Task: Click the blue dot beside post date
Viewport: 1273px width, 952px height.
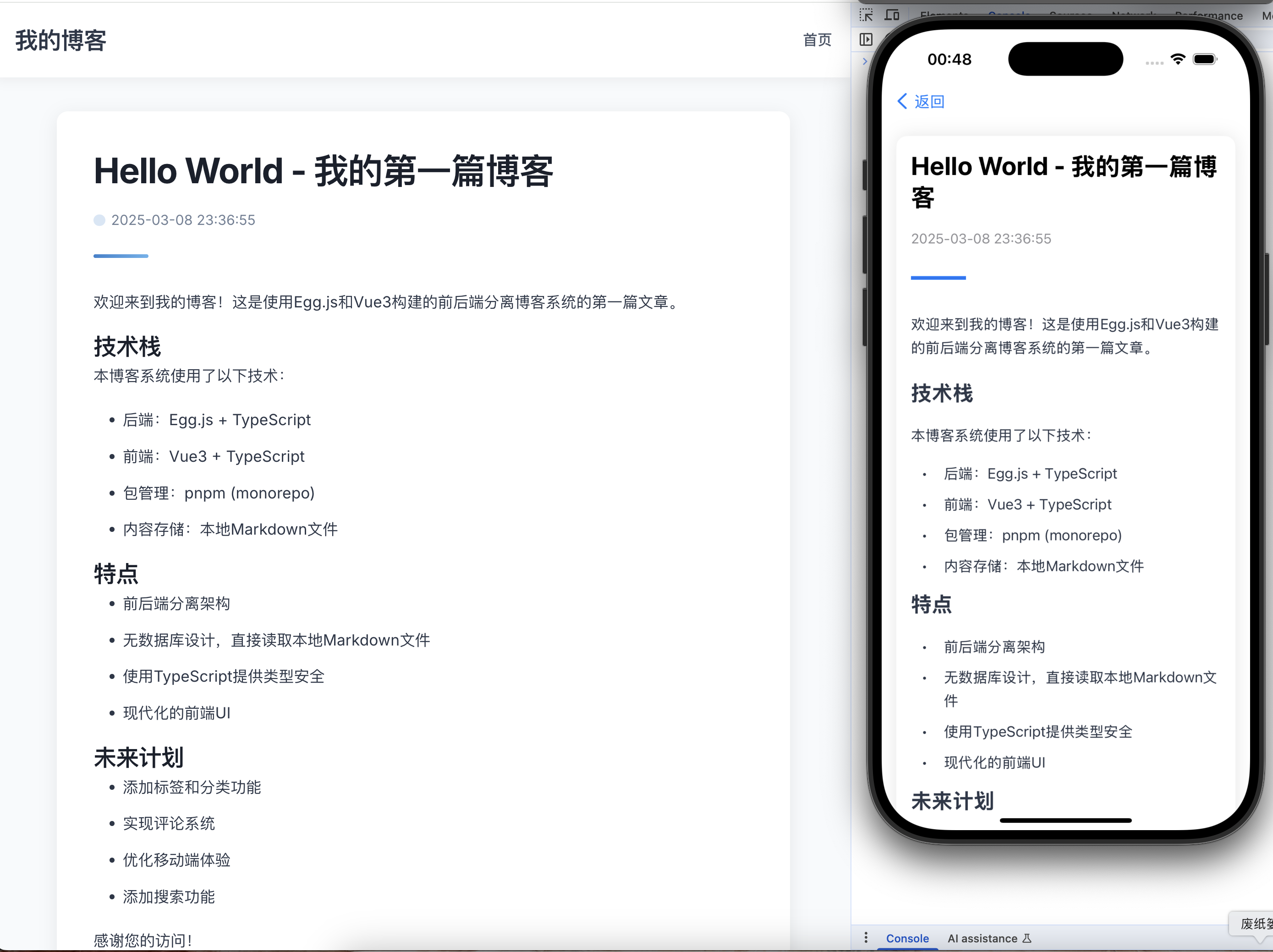Action: coord(99,220)
